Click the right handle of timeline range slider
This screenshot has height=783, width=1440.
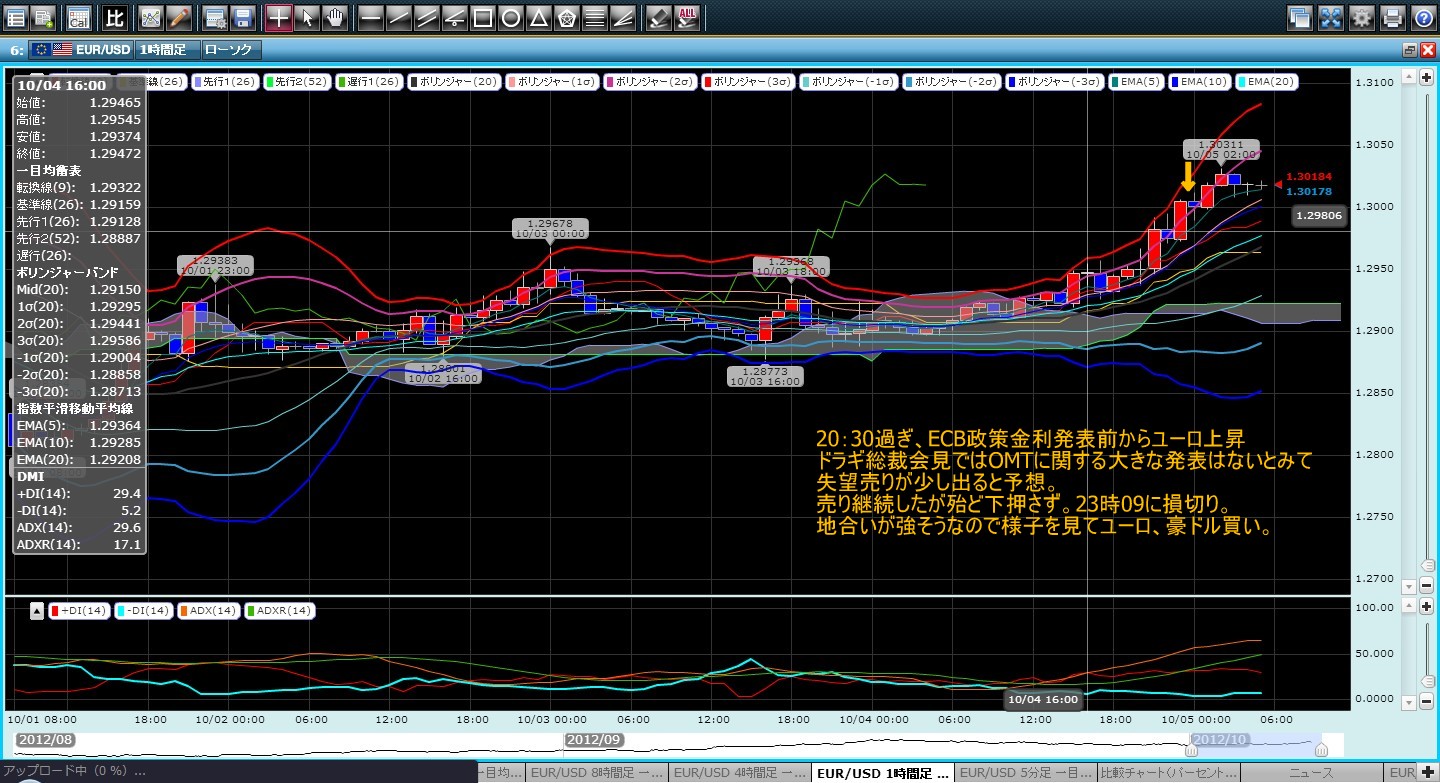click(1321, 749)
